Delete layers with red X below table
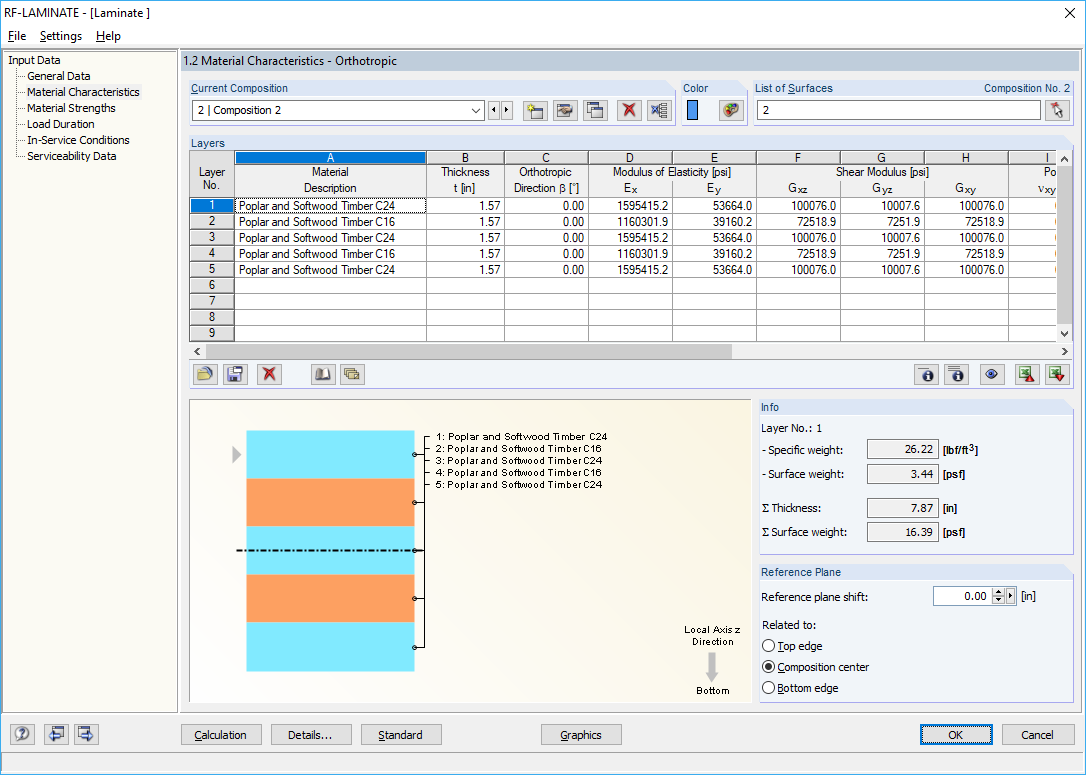This screenshot has height=775, width=1086. coord(269,375)
